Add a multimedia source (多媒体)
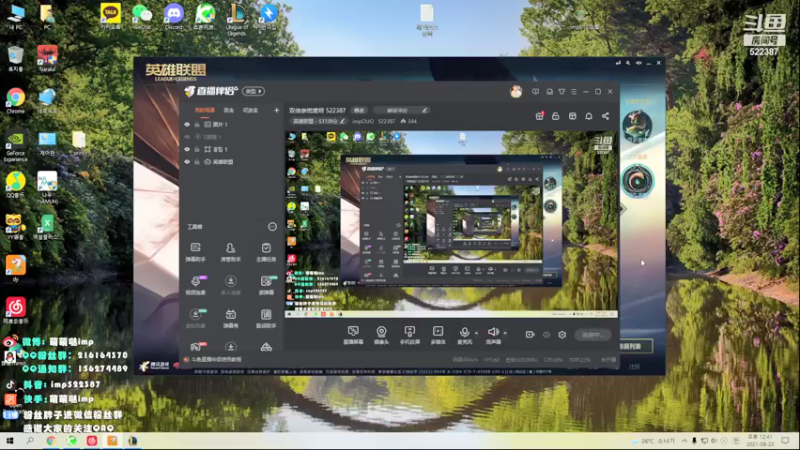The image size is (800, 450). [x=438, y=335]
